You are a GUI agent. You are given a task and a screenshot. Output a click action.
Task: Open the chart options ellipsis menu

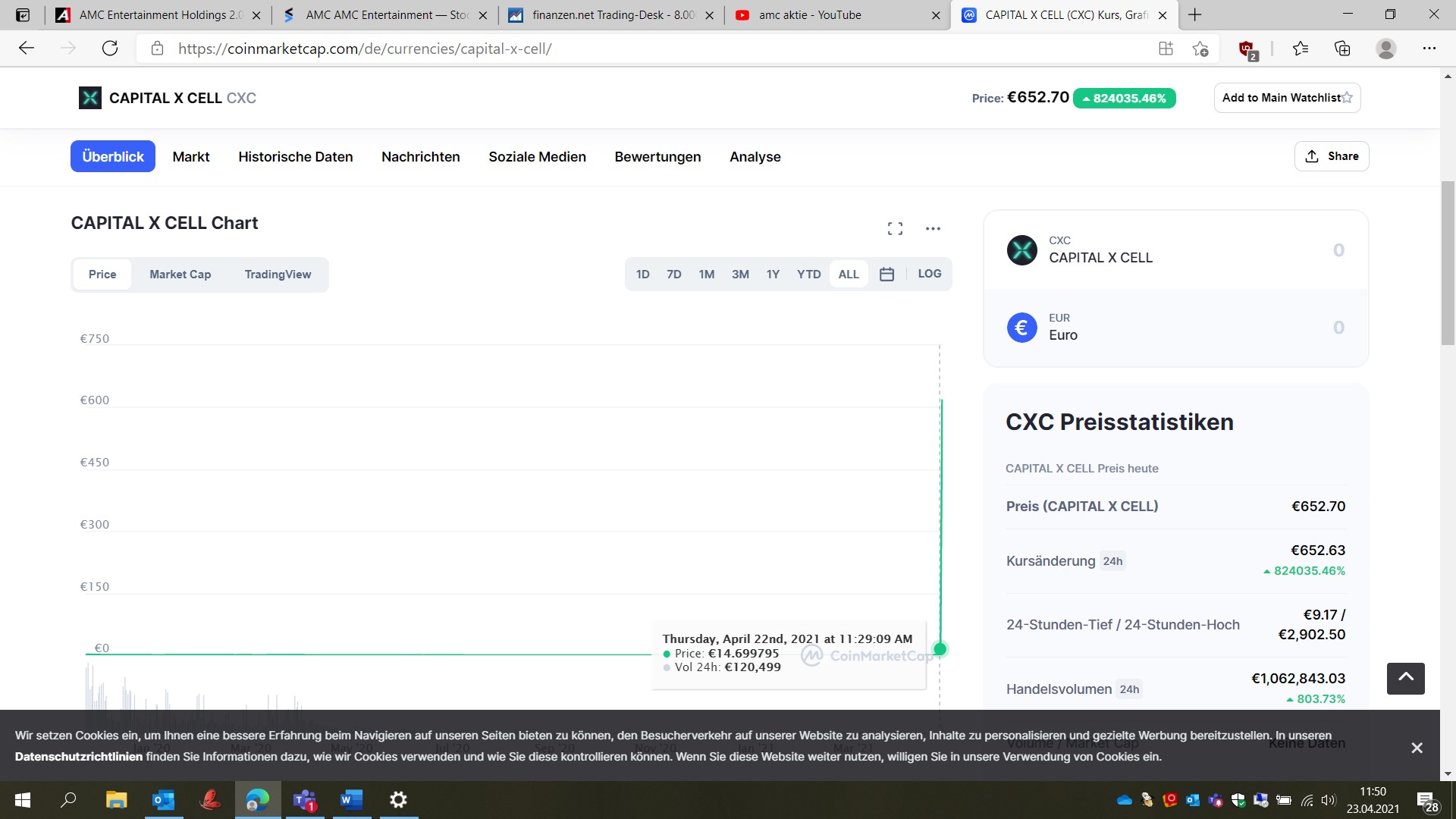click(x=933, y=227)
